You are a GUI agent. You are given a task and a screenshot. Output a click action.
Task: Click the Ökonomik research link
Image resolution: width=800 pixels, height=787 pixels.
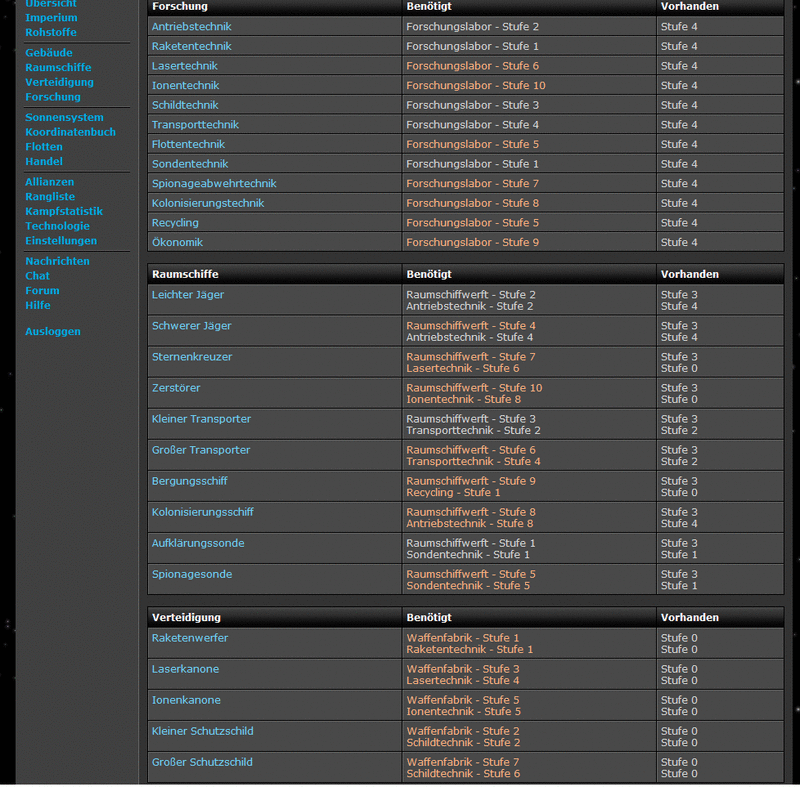[x=177, y=243]
